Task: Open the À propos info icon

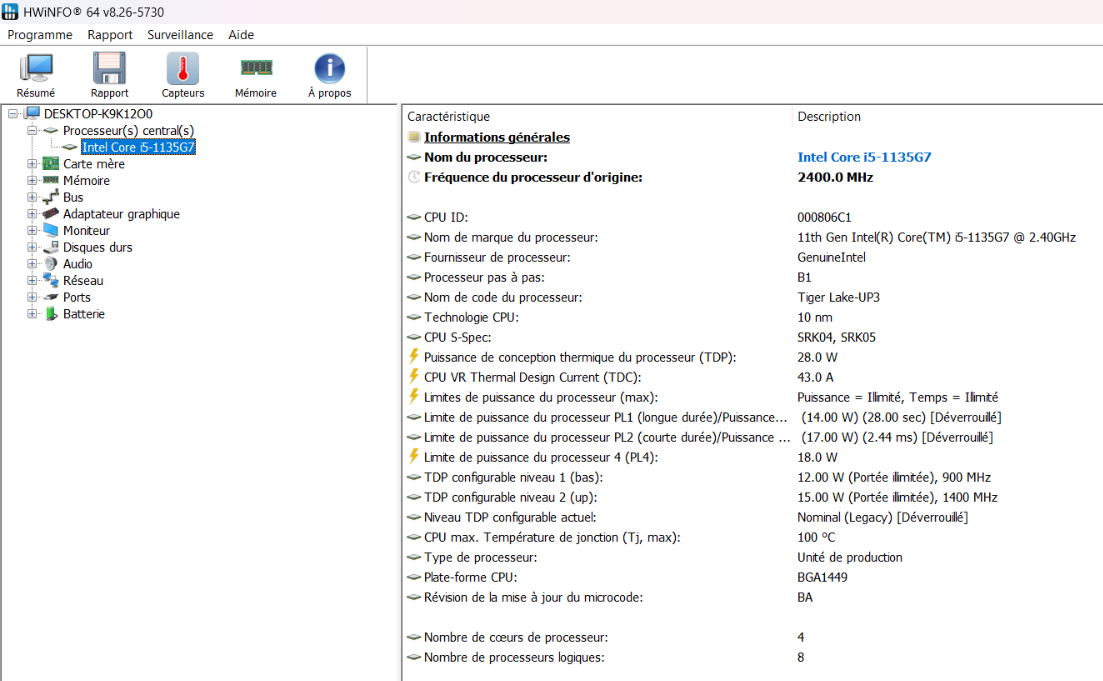Action: (x=329, y=68)
